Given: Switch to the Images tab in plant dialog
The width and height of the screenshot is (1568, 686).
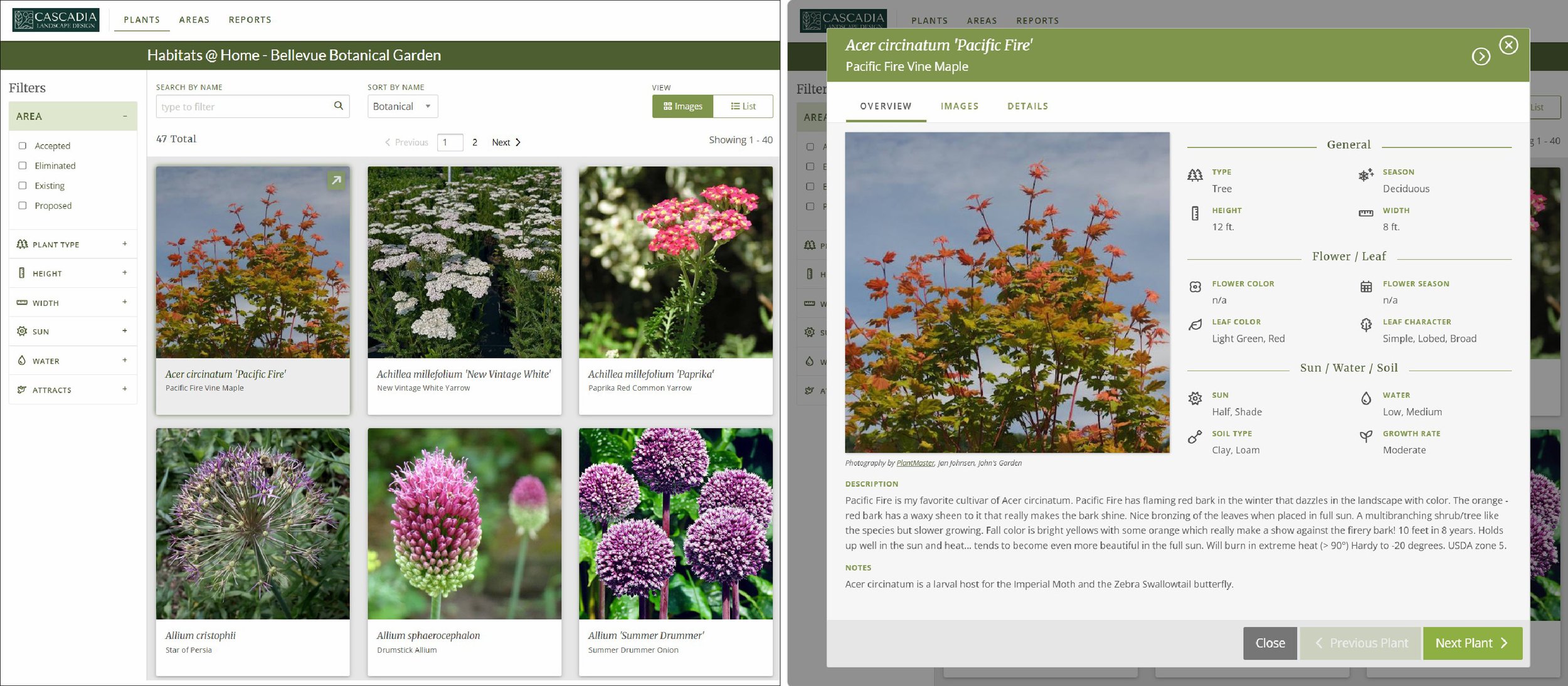Looking at the screenshot, I should [x=960, y=106].
